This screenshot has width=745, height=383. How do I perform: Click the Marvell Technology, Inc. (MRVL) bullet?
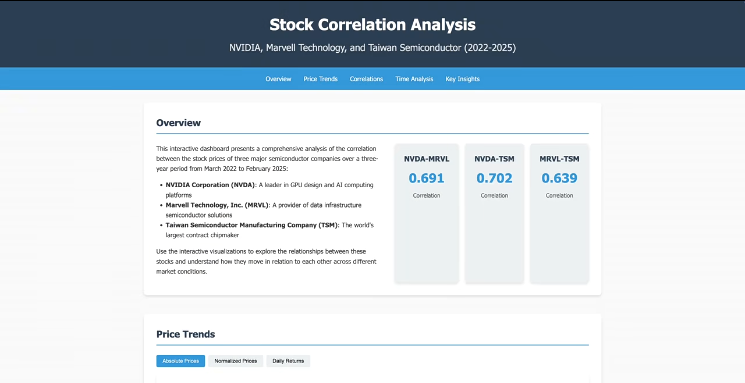(x=217, y=205)
